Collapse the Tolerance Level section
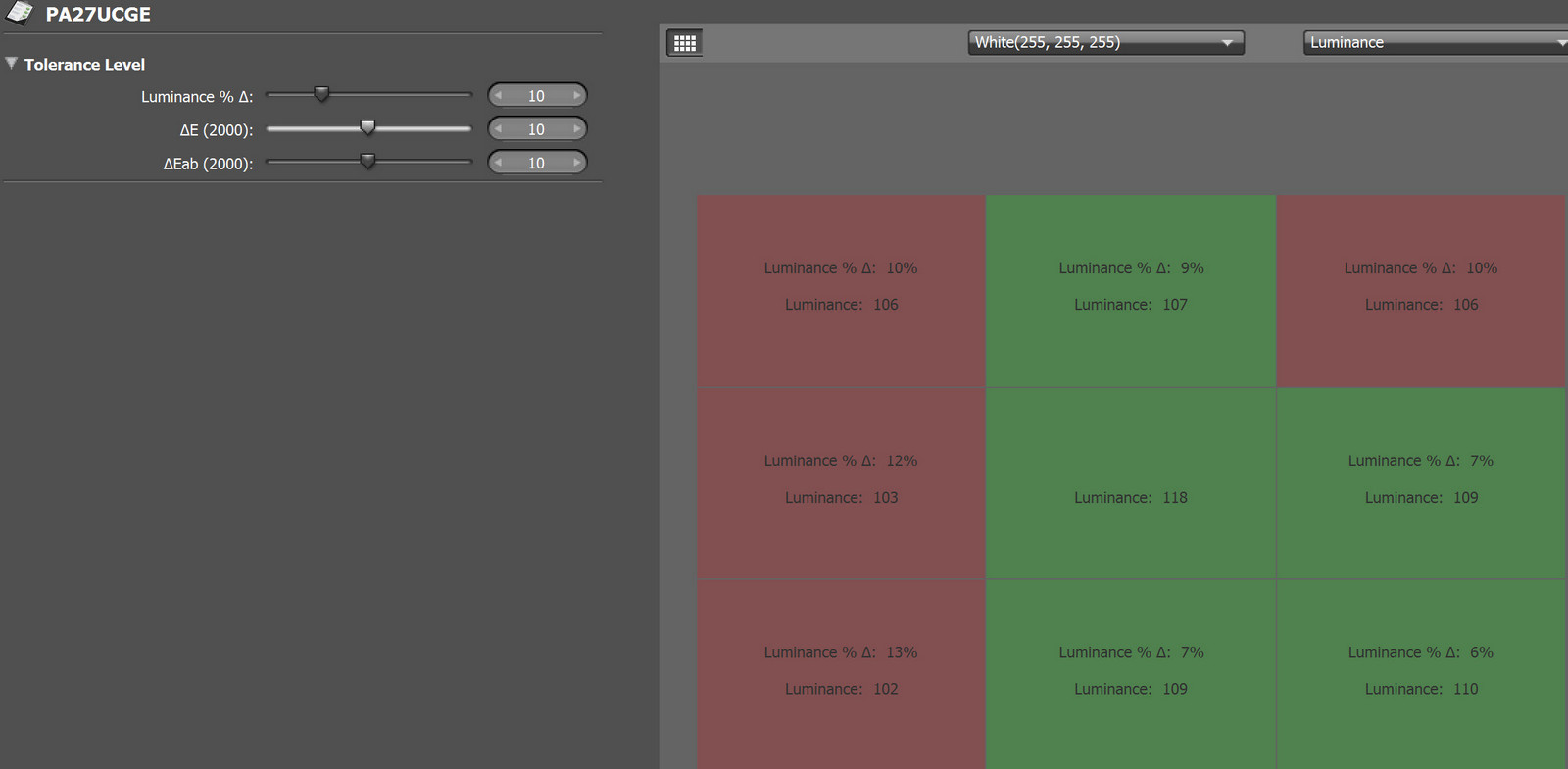This screenshot has width=1568, height=769. [x=12, y=64]
